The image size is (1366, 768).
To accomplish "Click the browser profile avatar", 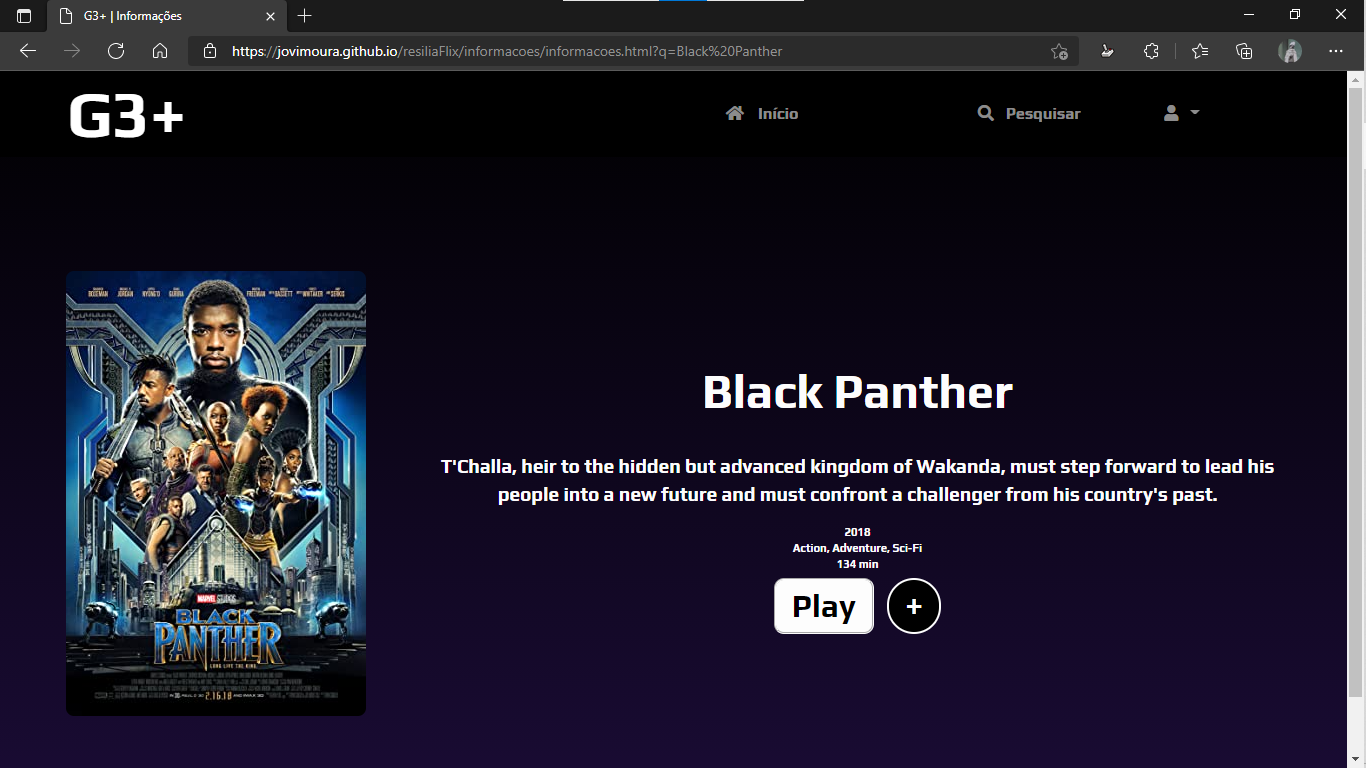I will point(1290,51).
